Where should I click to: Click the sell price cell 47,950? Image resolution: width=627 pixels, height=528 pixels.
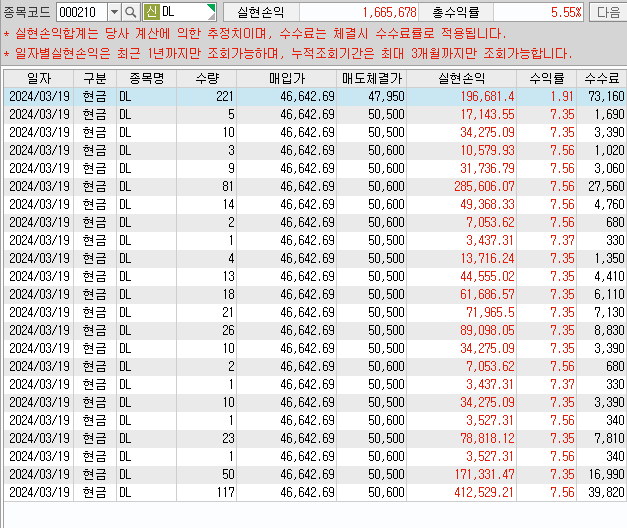[x=371, y=96]
